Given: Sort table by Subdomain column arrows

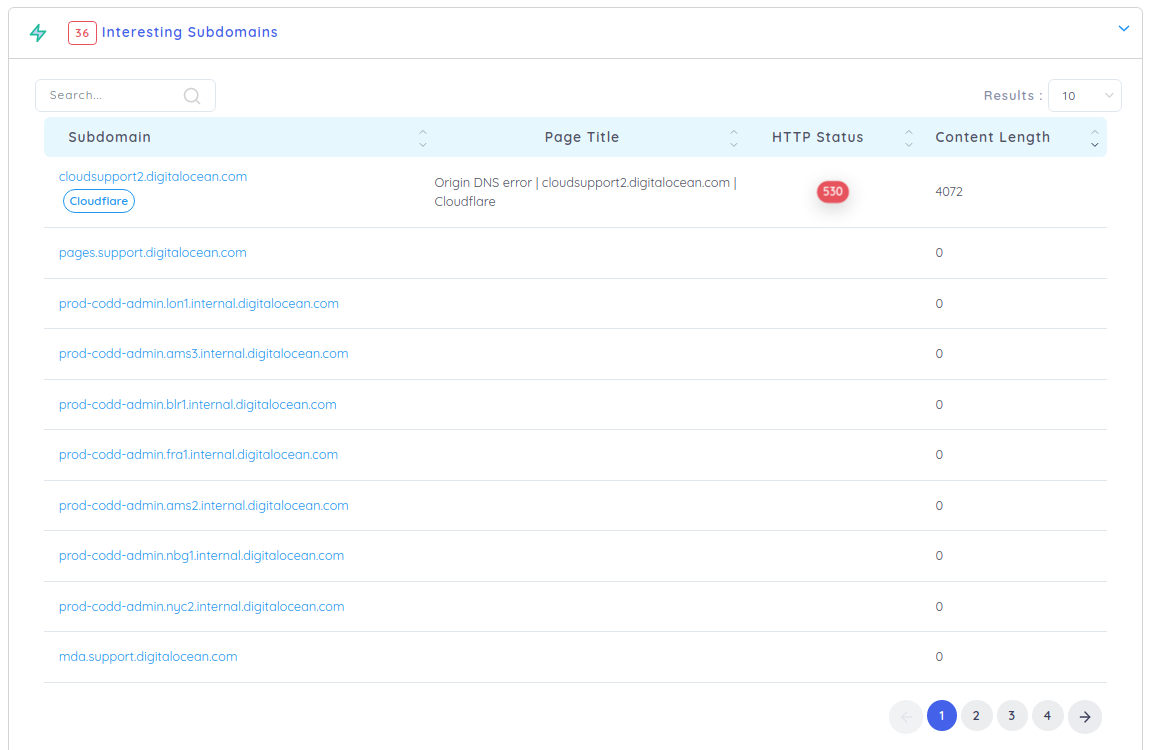Looking at the screenshot, I should click(x=422, y=138).
